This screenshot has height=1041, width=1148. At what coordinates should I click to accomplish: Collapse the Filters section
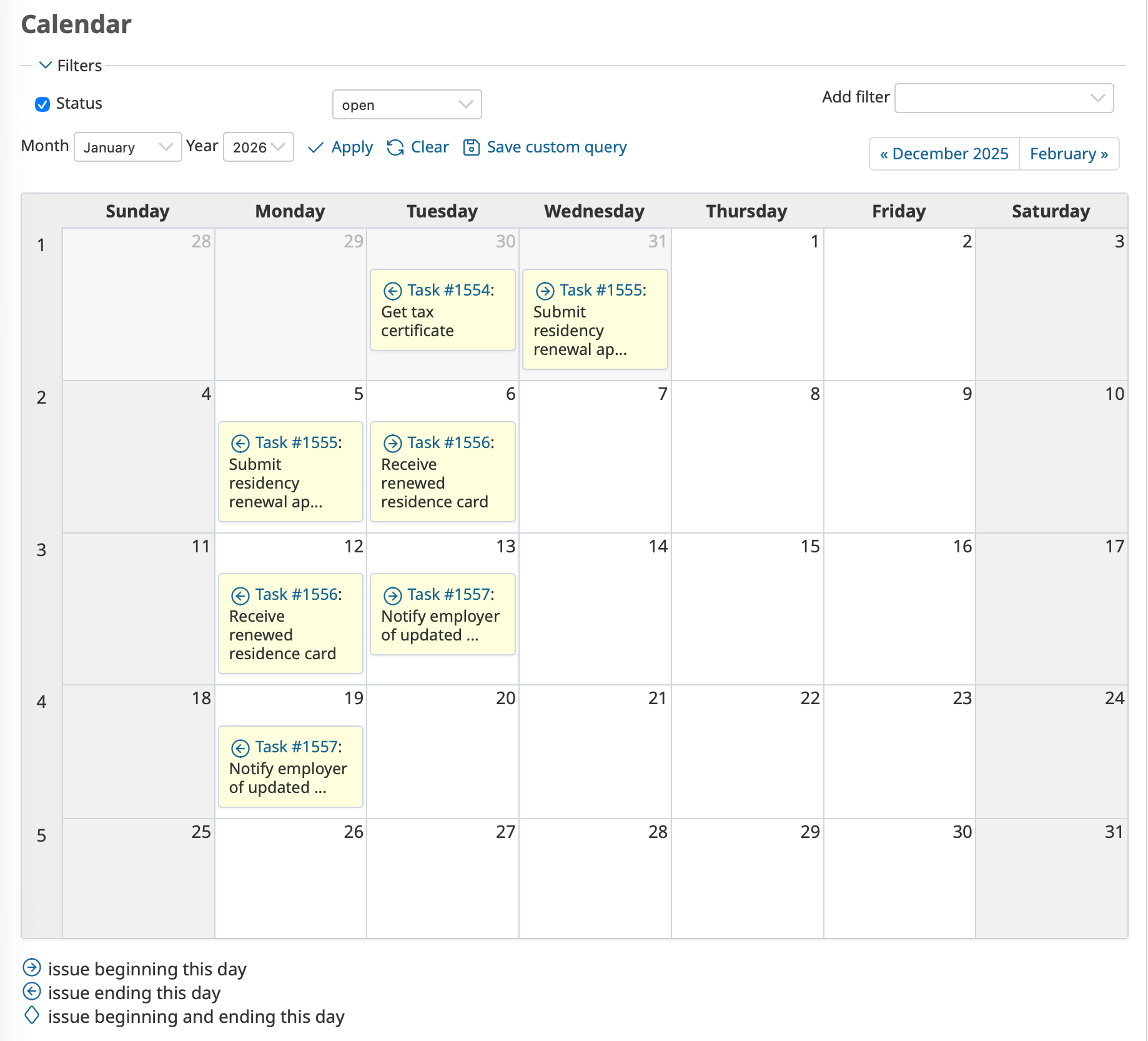point(44,65)
